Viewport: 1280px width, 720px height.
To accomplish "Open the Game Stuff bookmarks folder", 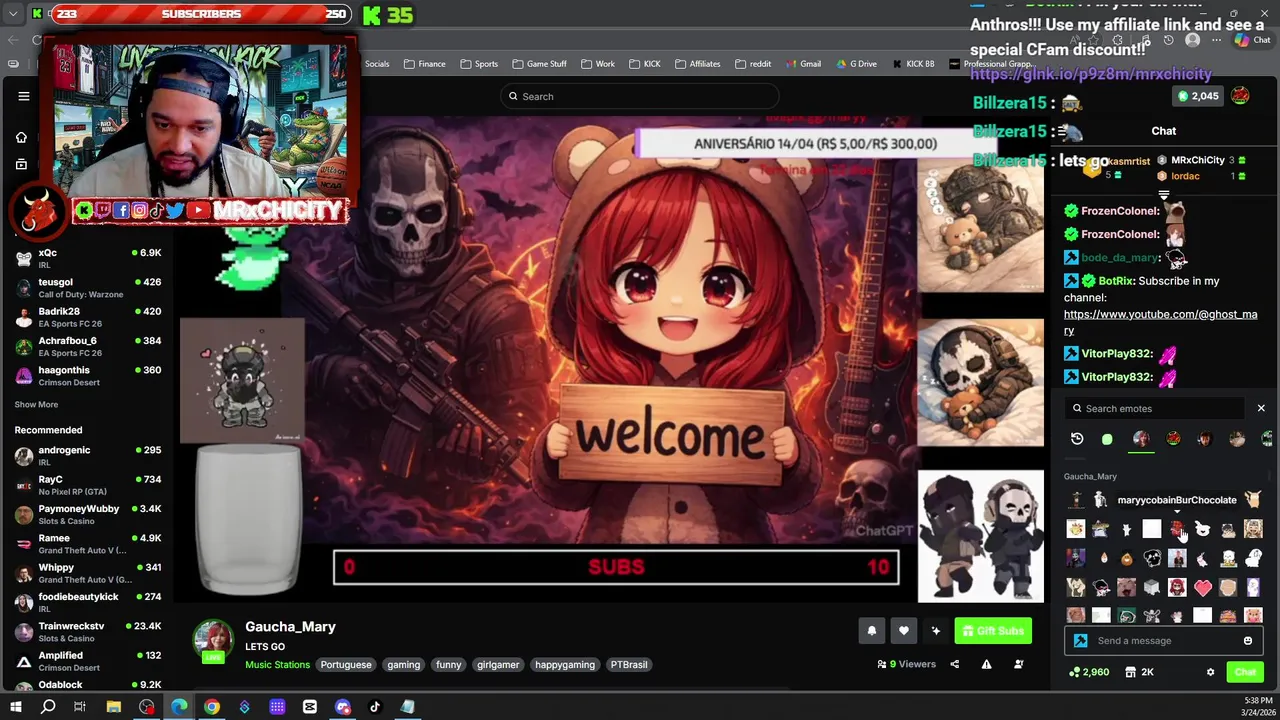I will 540,64.
